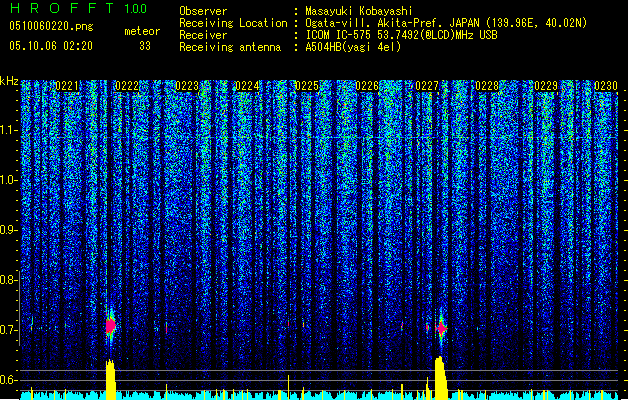Select the file name 0510060220.png
Viewport: 629px width, 400px height.
51,26
